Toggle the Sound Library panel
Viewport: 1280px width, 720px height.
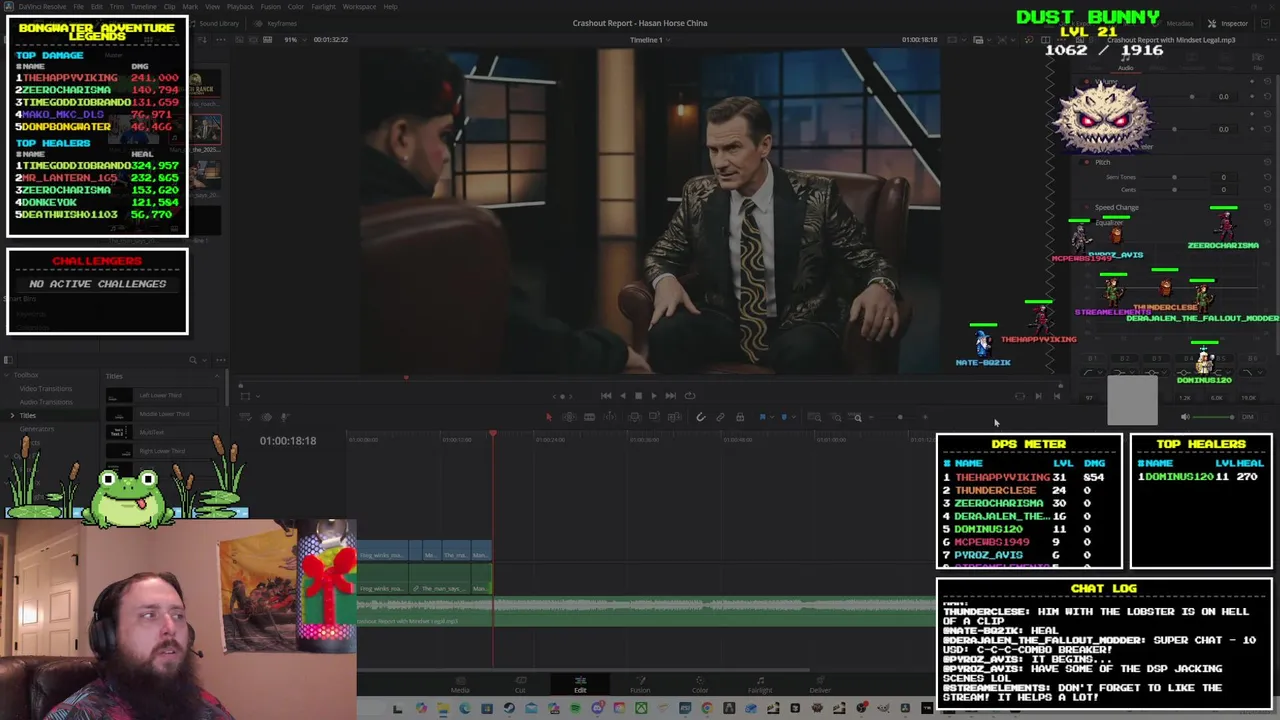(x=215, y=23)
